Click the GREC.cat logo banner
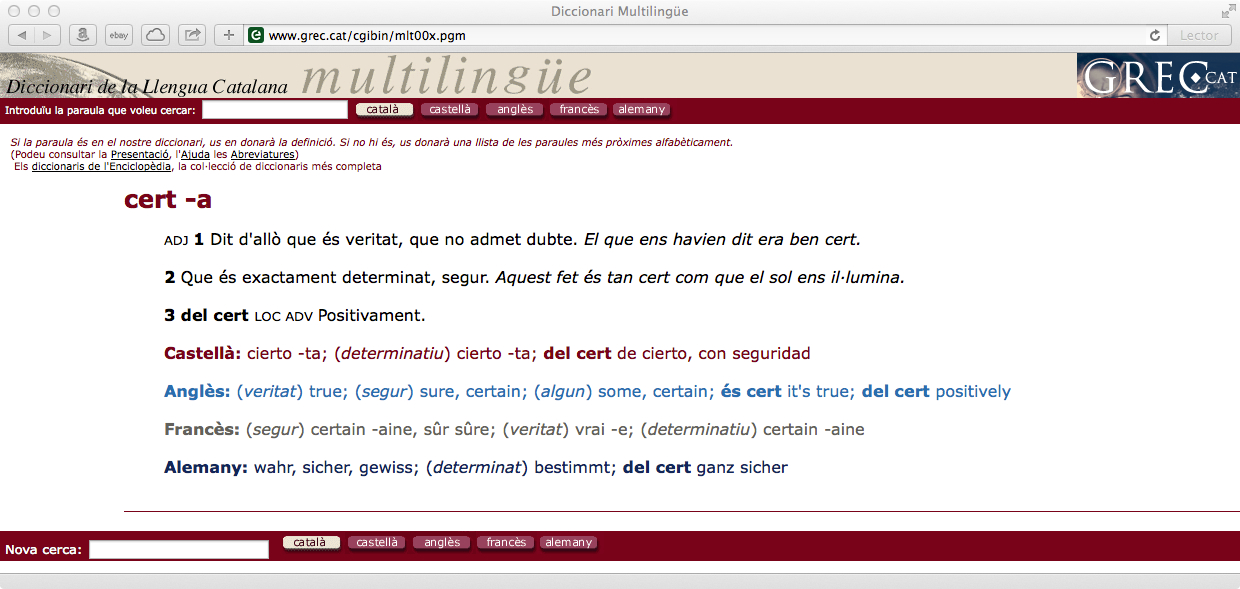Viewport: 1240px width, 589px height. [x=1157, y=76]
